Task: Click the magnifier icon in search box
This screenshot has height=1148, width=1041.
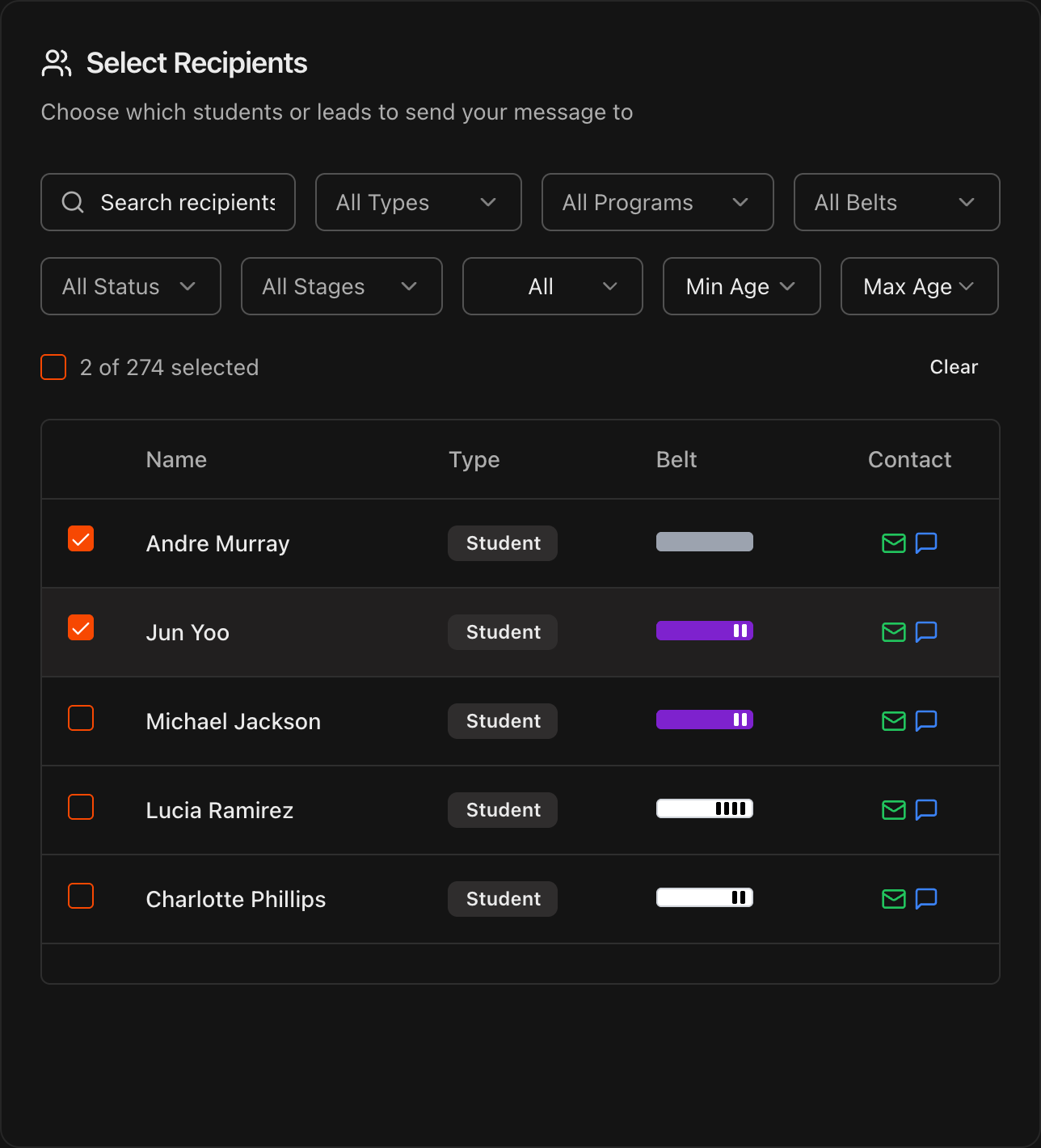Action: coord(73,202)
